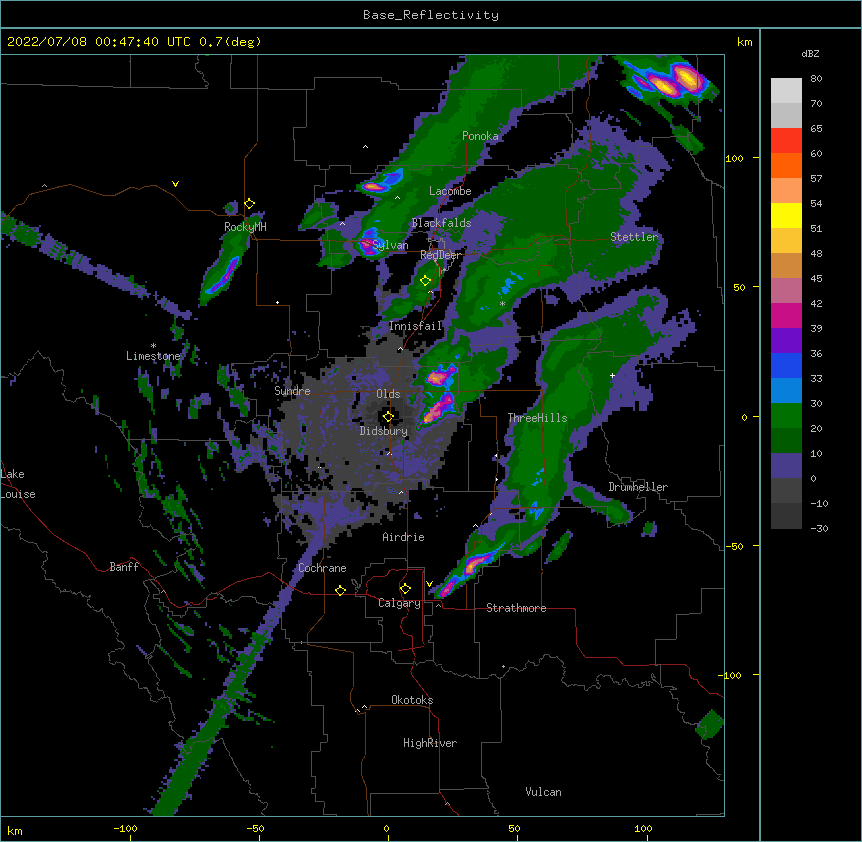Image resolution: width=862 pixels, height=842 pixels.
Task: Click the Okotoks label
Action: tap(412, 700)
